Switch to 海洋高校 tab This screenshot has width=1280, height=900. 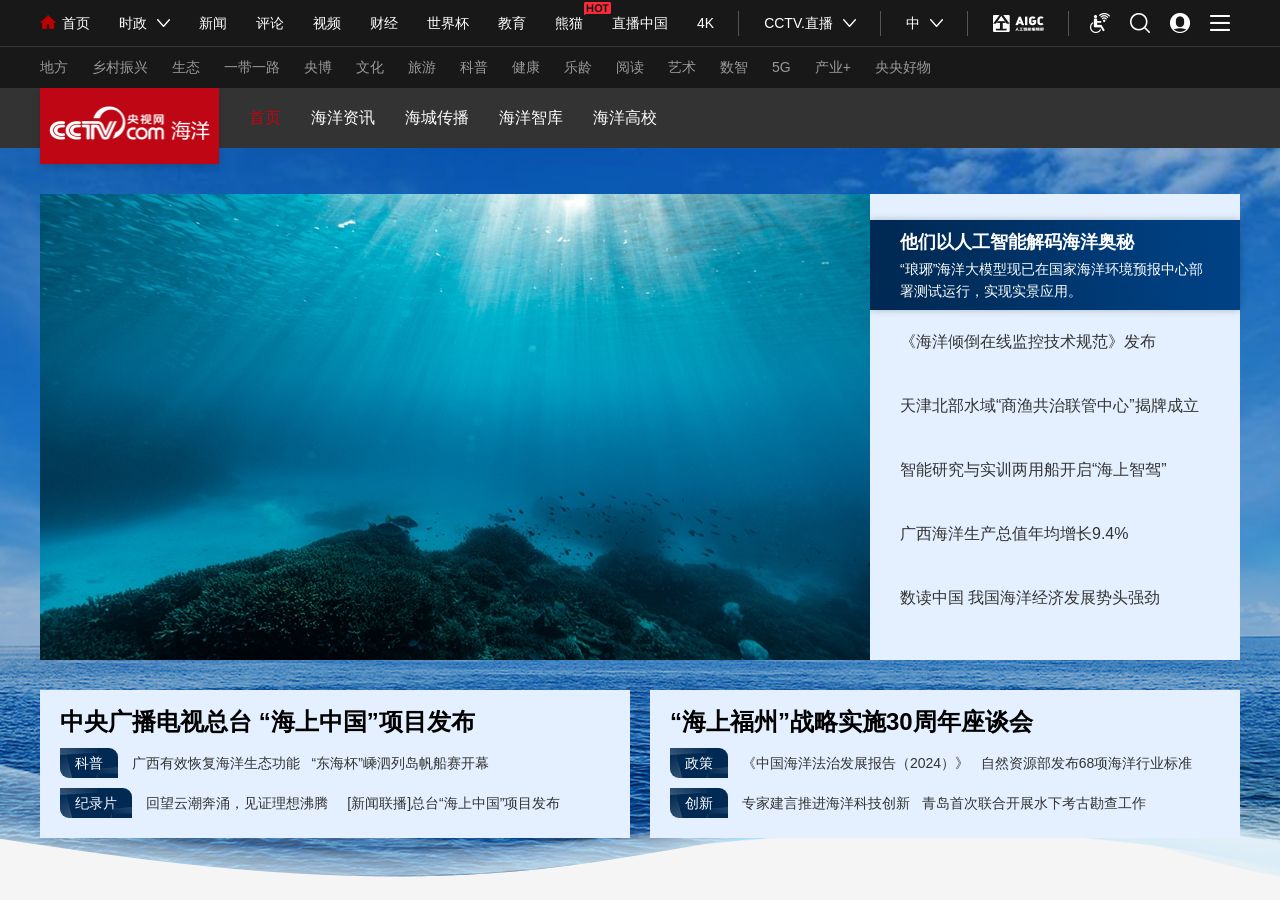[625, 118]
